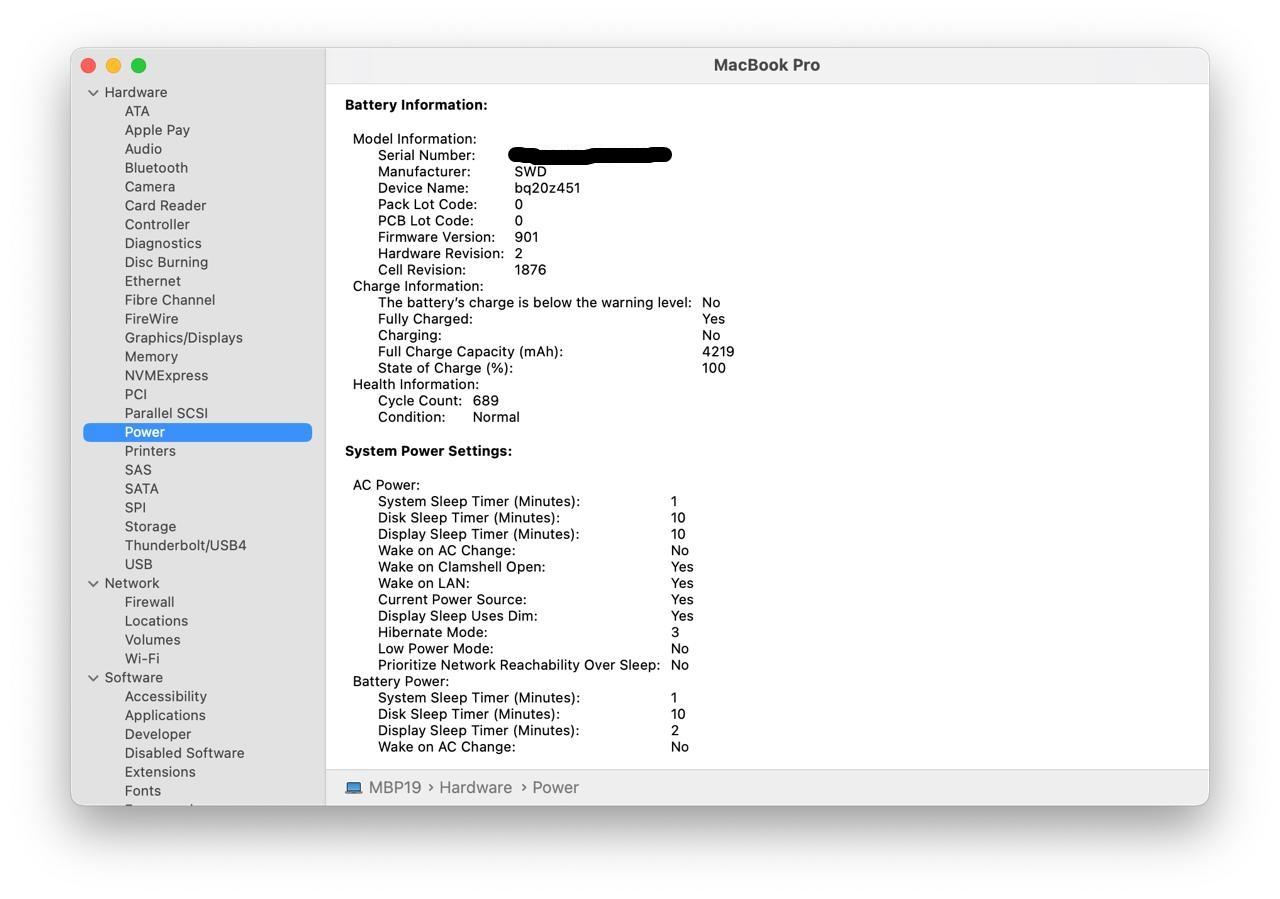
Task: Collapse the Network section chevron
Action: click(93, 584)
